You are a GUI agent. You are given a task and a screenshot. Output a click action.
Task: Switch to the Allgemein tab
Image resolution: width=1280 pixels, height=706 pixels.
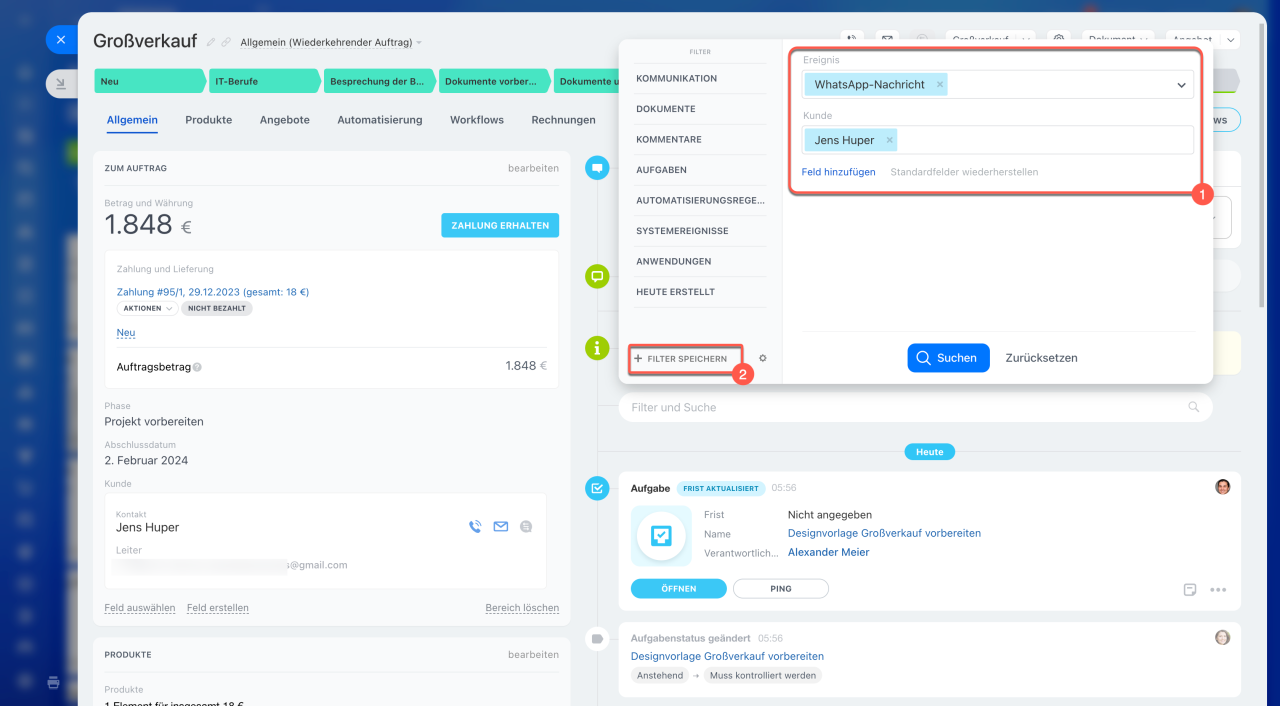[132, 120]
